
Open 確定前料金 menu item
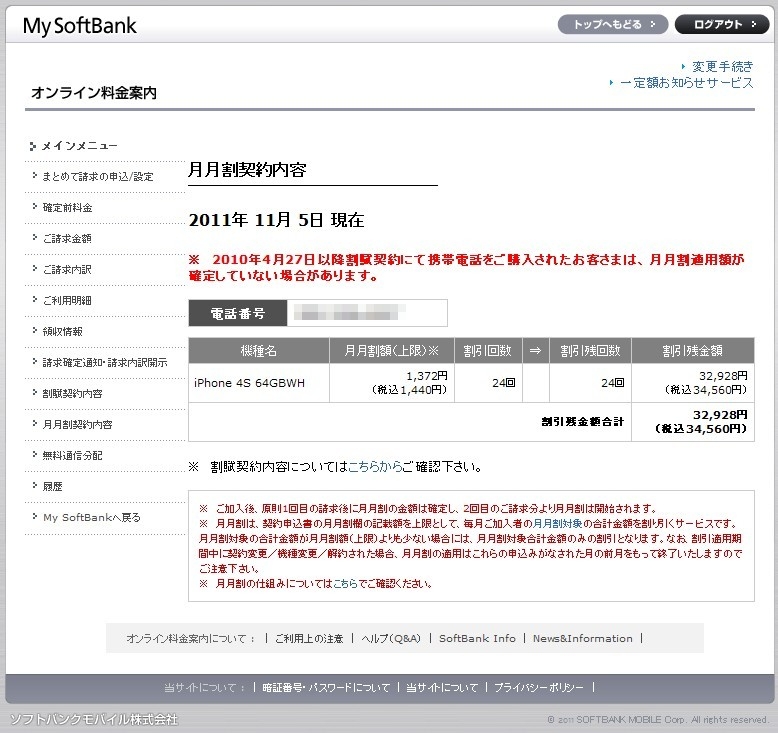coord(67,208)
